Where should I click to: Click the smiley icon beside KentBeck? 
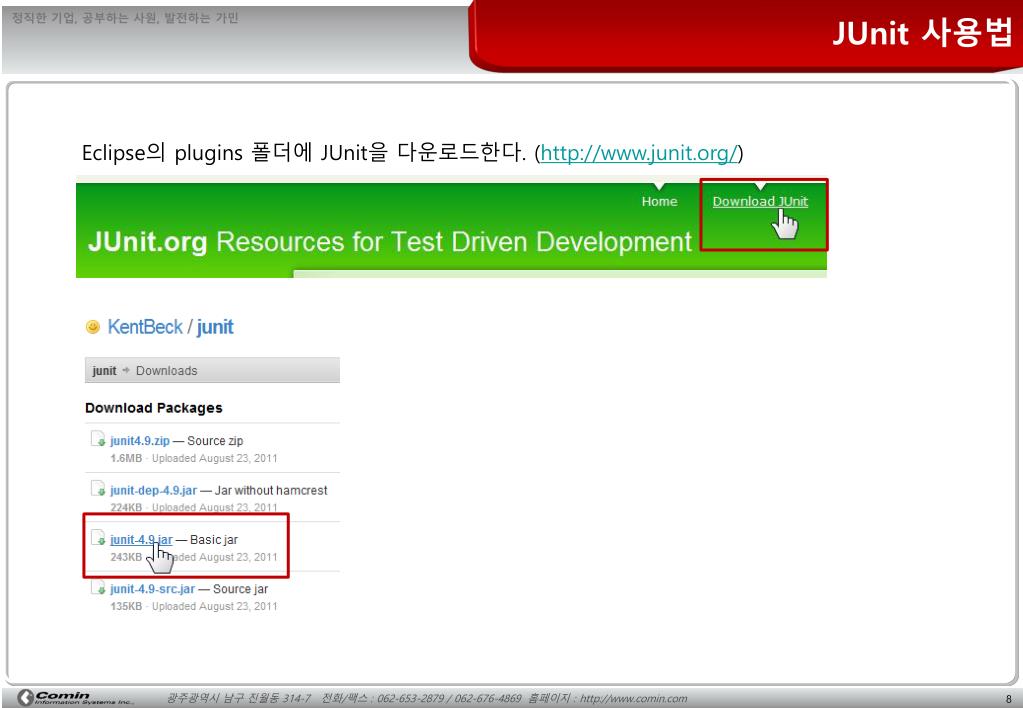[93, 327]
